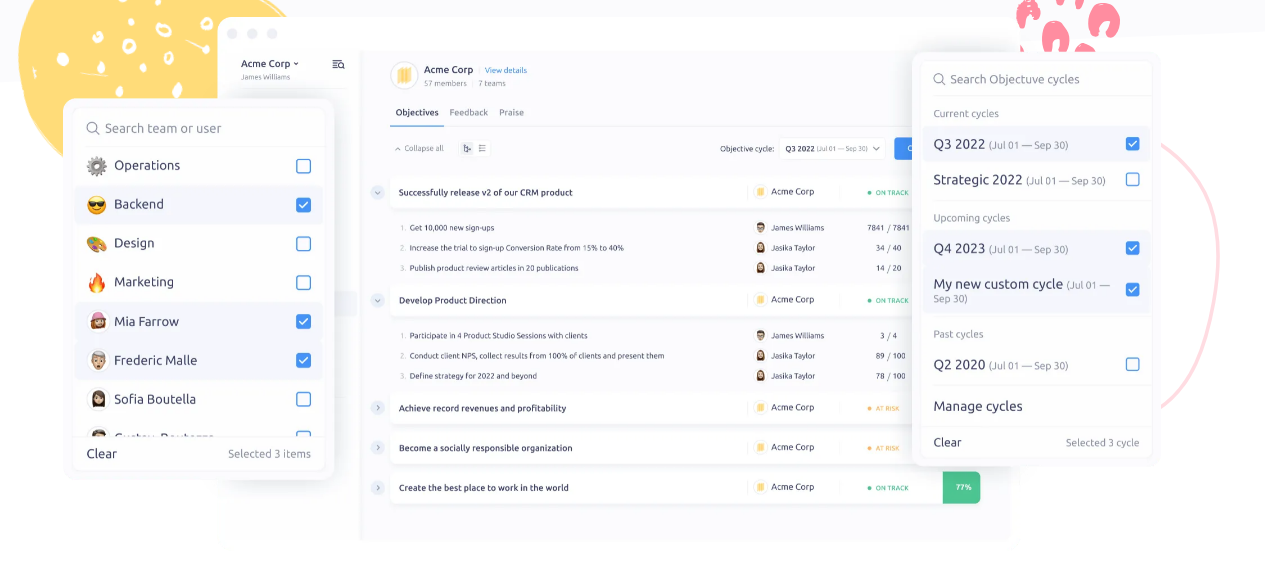Check the Strategic 2022 cycle checkbox
1265x566 pixels.
click(x=1133, y=180)
